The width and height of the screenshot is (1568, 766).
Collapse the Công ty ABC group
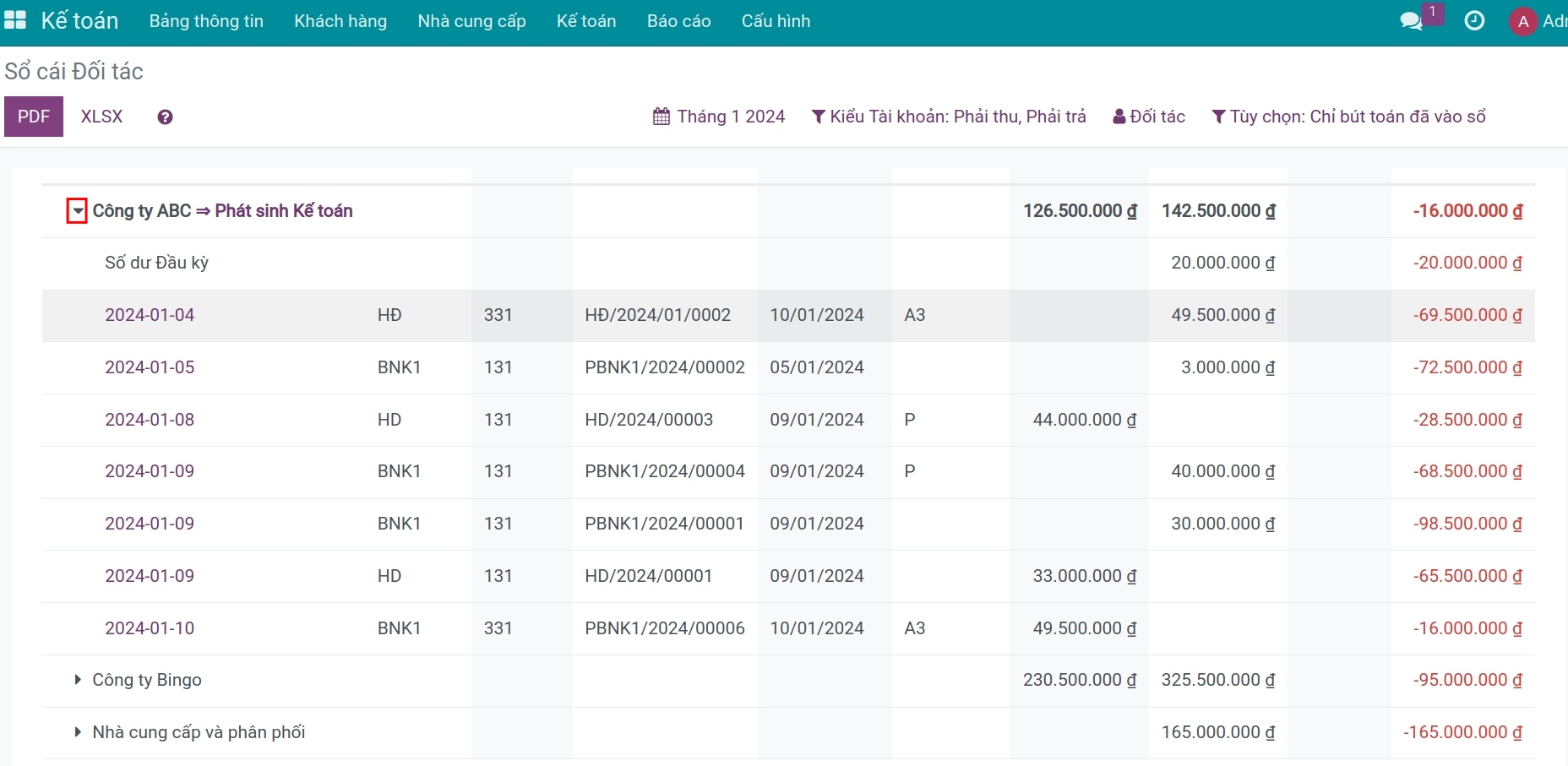[77, 211]
